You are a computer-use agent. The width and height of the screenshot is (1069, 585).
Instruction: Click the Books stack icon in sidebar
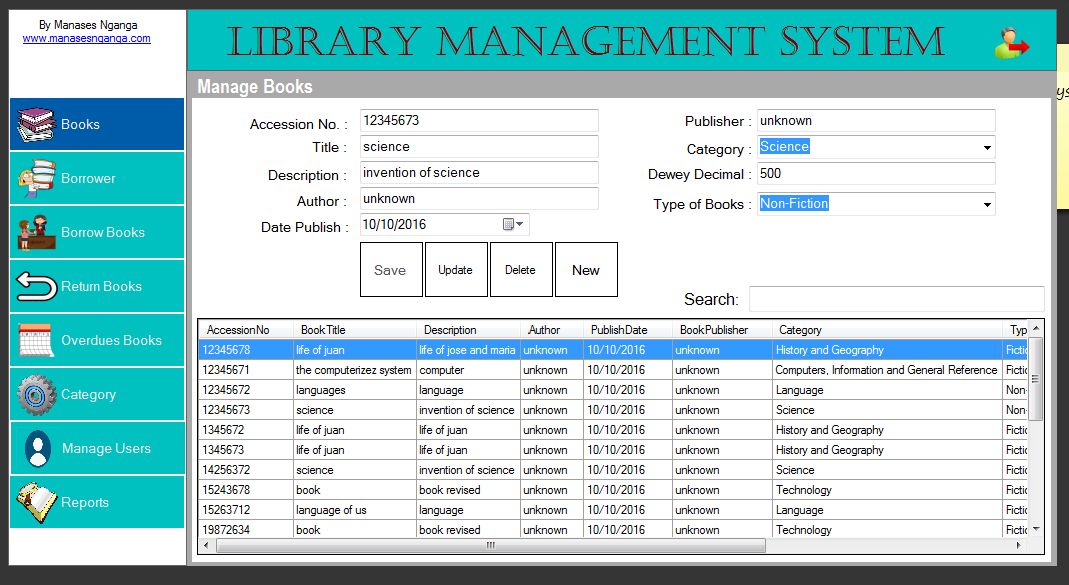tap(36, 124)
